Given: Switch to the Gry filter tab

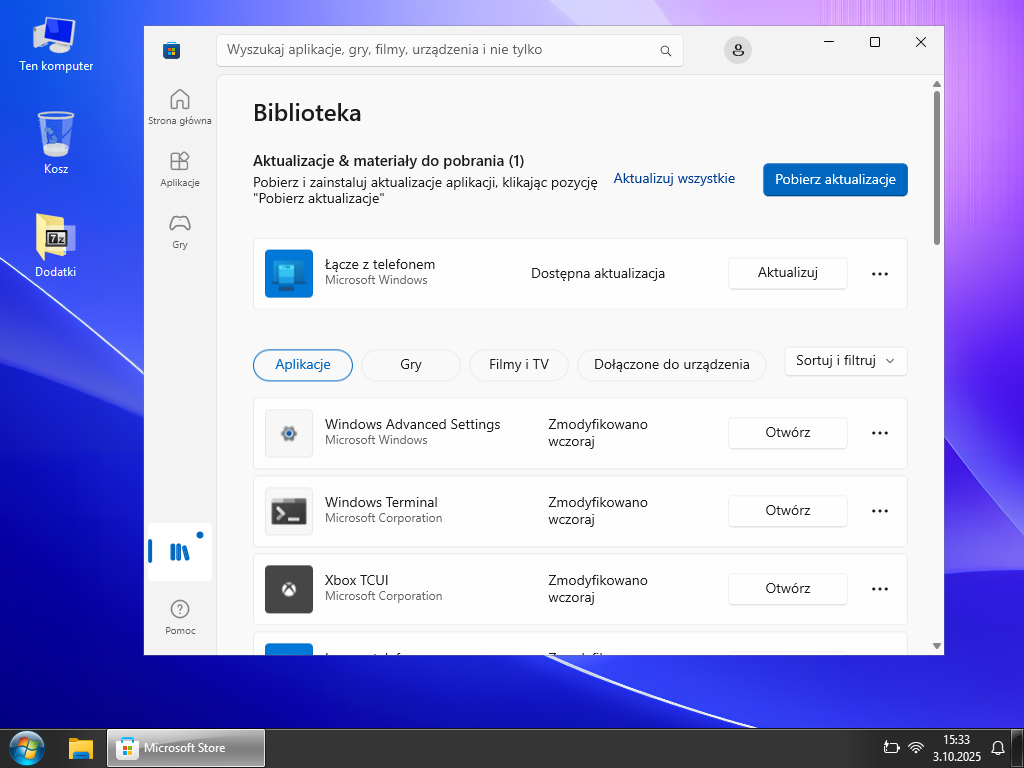Looking at the screenshot, I should (411, 365).
